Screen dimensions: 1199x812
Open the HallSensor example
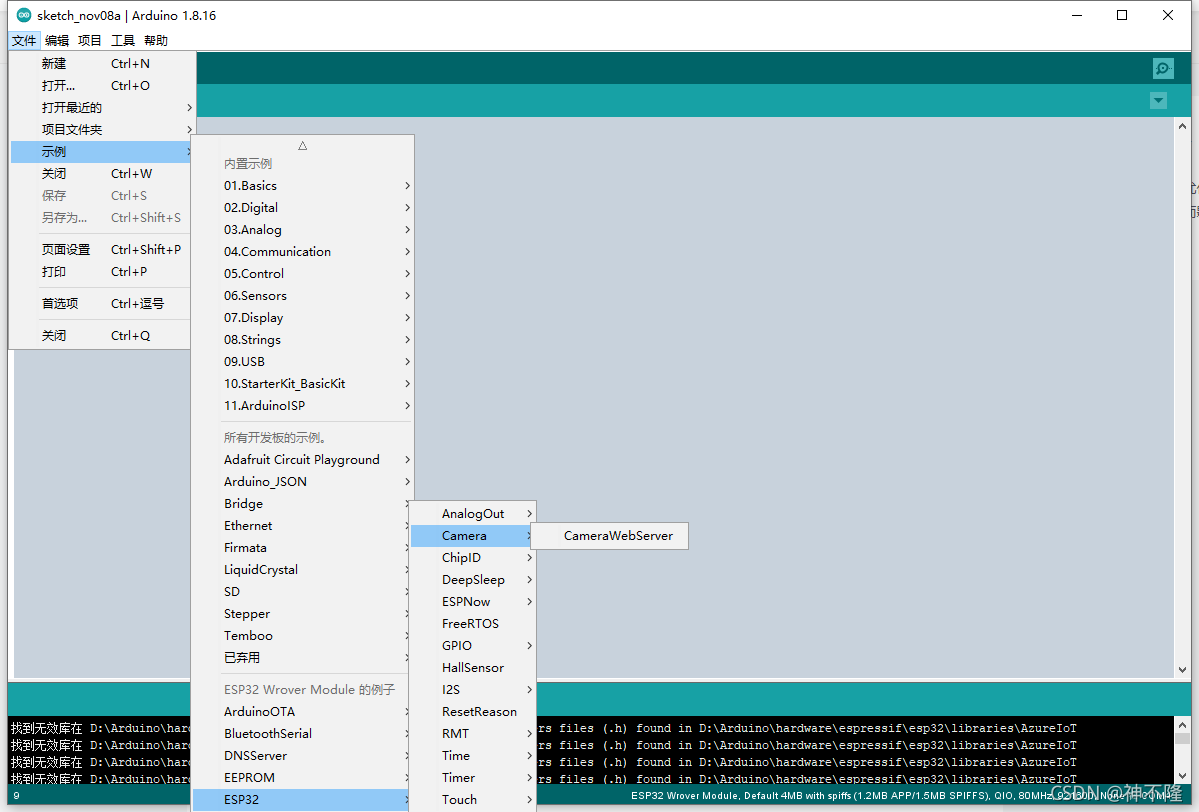473,667
